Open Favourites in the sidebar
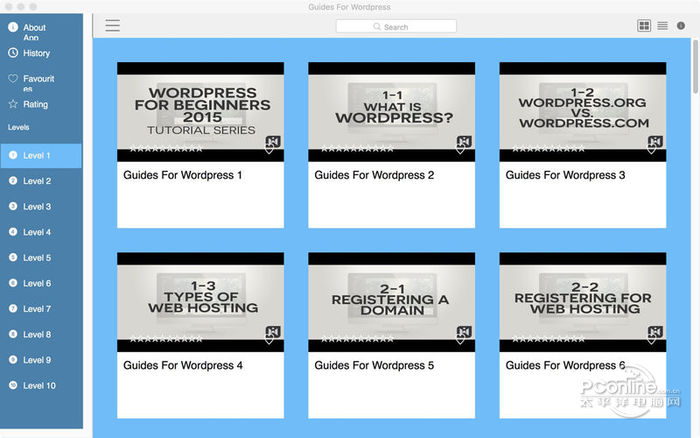 pos(41,81)
